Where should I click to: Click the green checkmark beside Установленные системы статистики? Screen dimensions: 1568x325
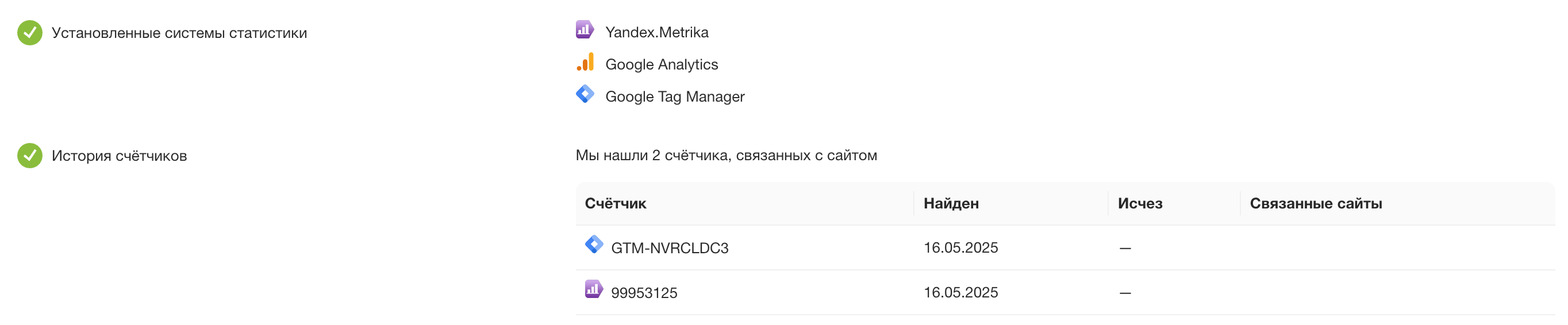[30, 33]
